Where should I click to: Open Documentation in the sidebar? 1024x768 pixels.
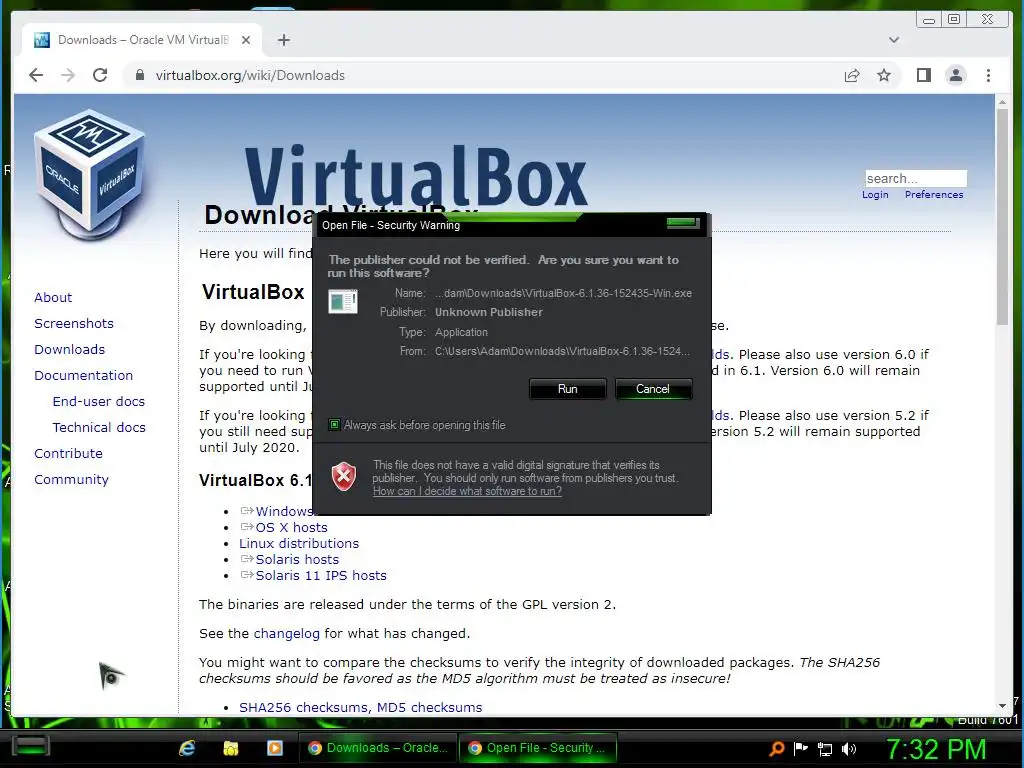[x=84, y=376]
